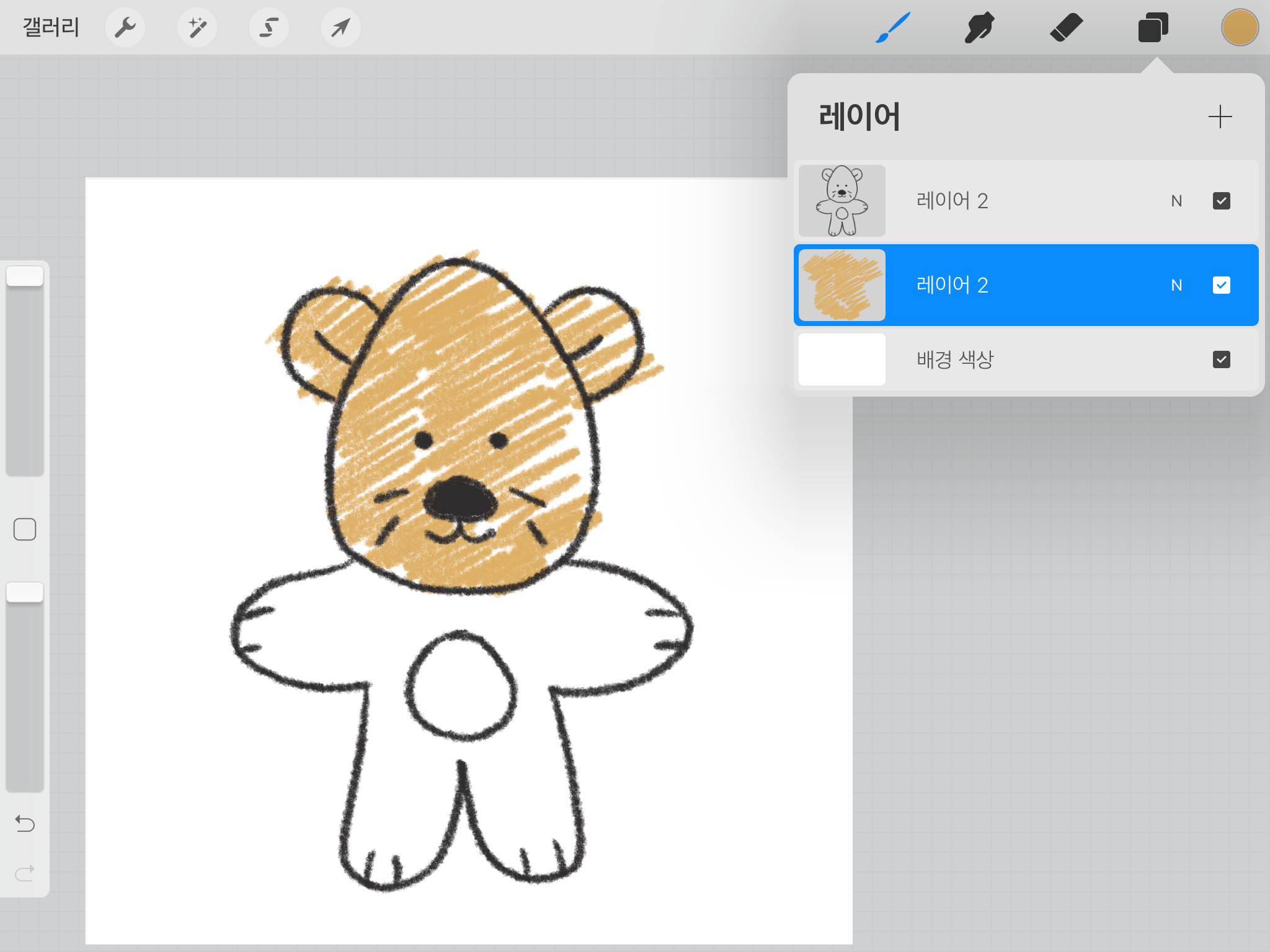1270x952 pixels.
Task: Add a new layer with plus
Action: pos(1220,117)
